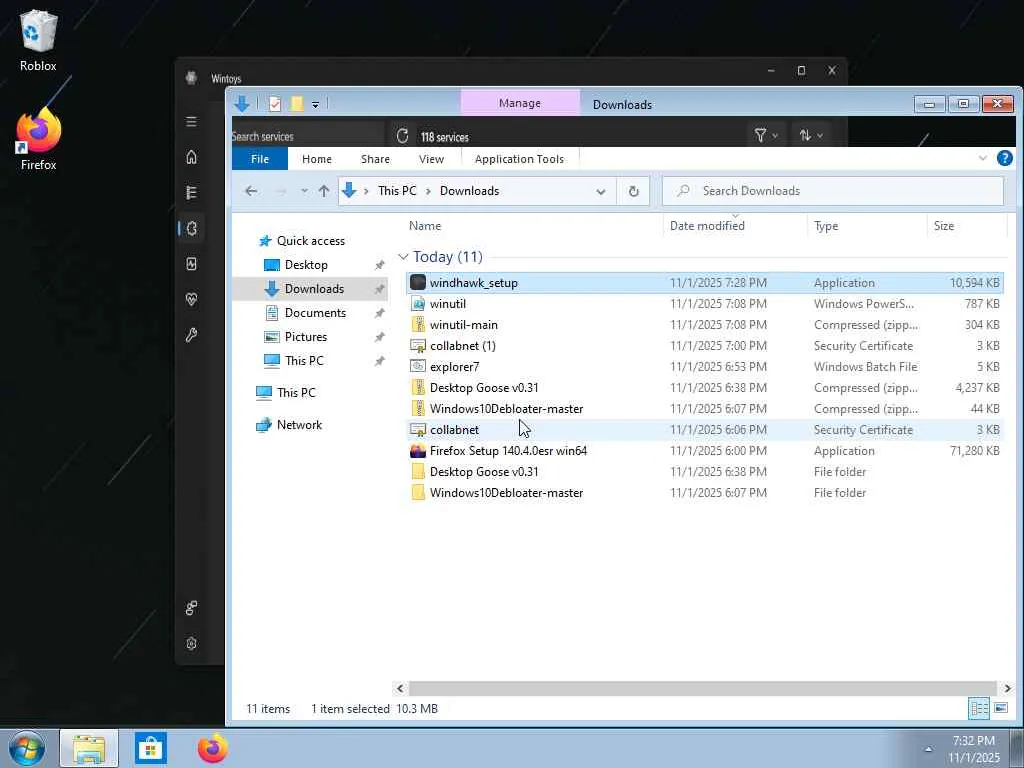The image size is (1024, 768).
Task: Select the Desktop Goose v0.31 zip archive
Action: [x=705, y=387]
